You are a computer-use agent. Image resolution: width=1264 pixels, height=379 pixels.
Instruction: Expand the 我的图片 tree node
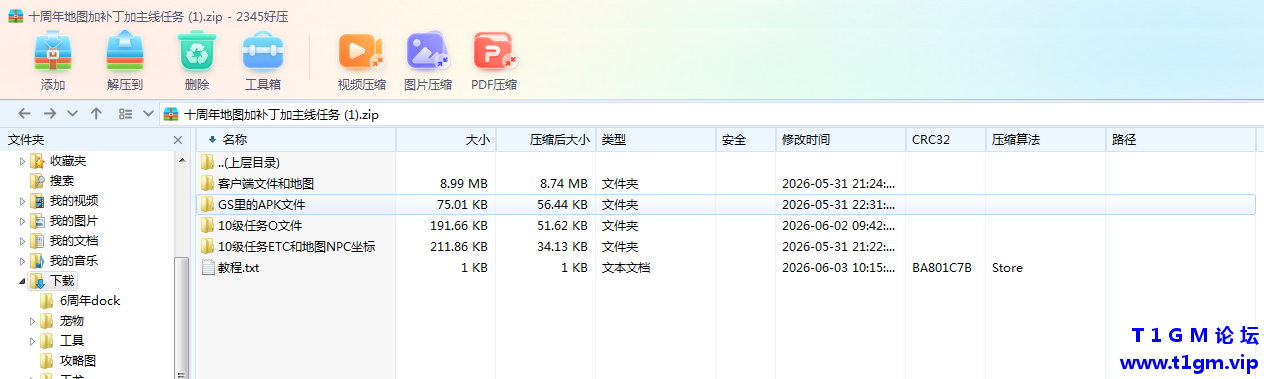(x=22, y=221)
